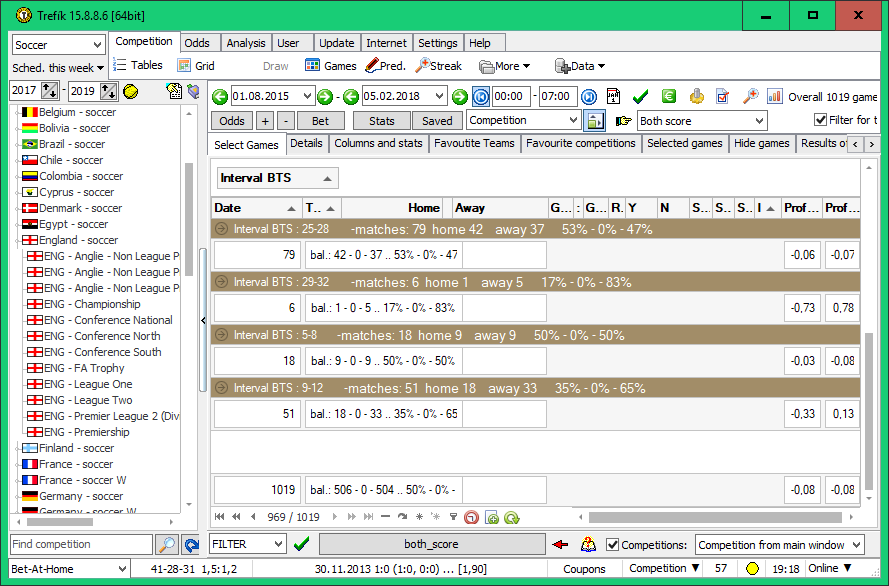Click the green checkmark in the date toolbar
889x586 pixels.
point(641,97)
